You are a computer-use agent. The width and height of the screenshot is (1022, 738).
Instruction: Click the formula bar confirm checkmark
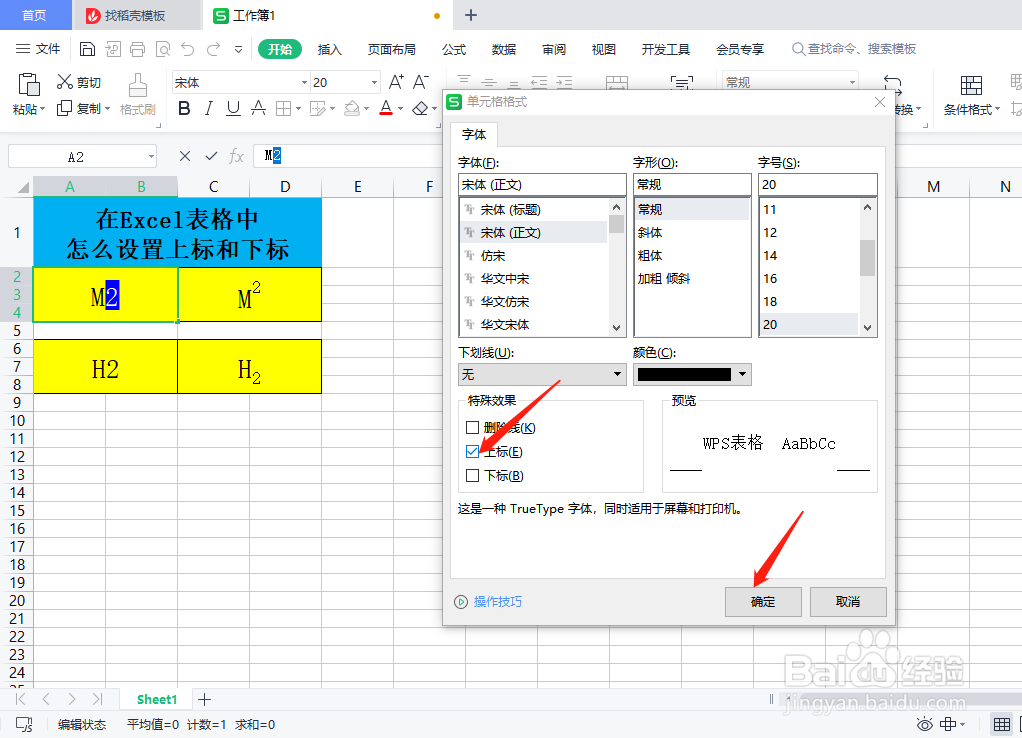click(x=211, y=156)
